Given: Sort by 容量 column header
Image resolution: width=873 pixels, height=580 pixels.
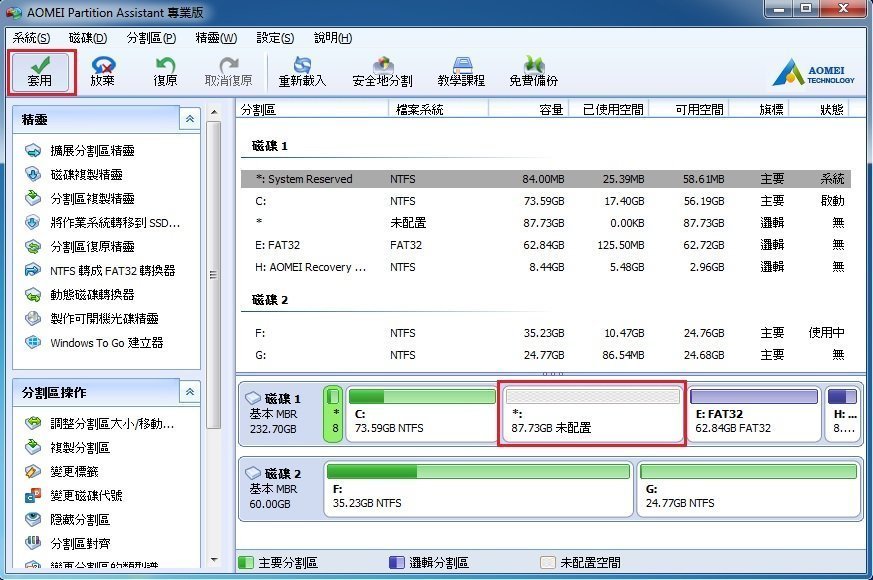Looking at the screenshot, I should 528,109.
